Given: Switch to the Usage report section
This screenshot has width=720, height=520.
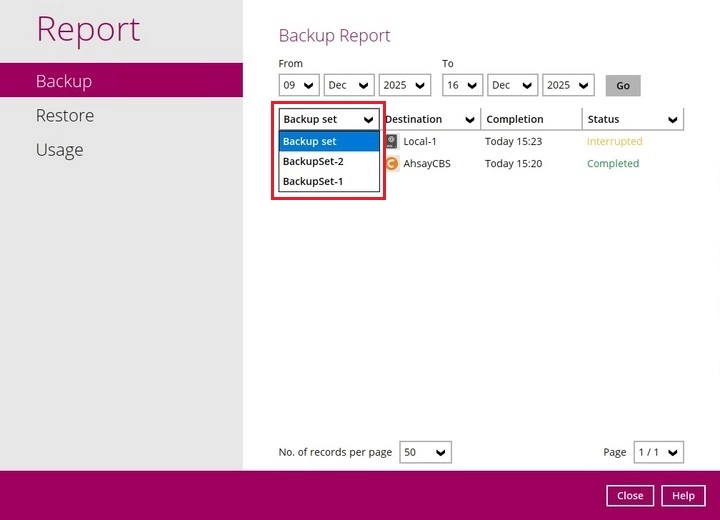Looking at the screenshot, I should coord(59,150).
